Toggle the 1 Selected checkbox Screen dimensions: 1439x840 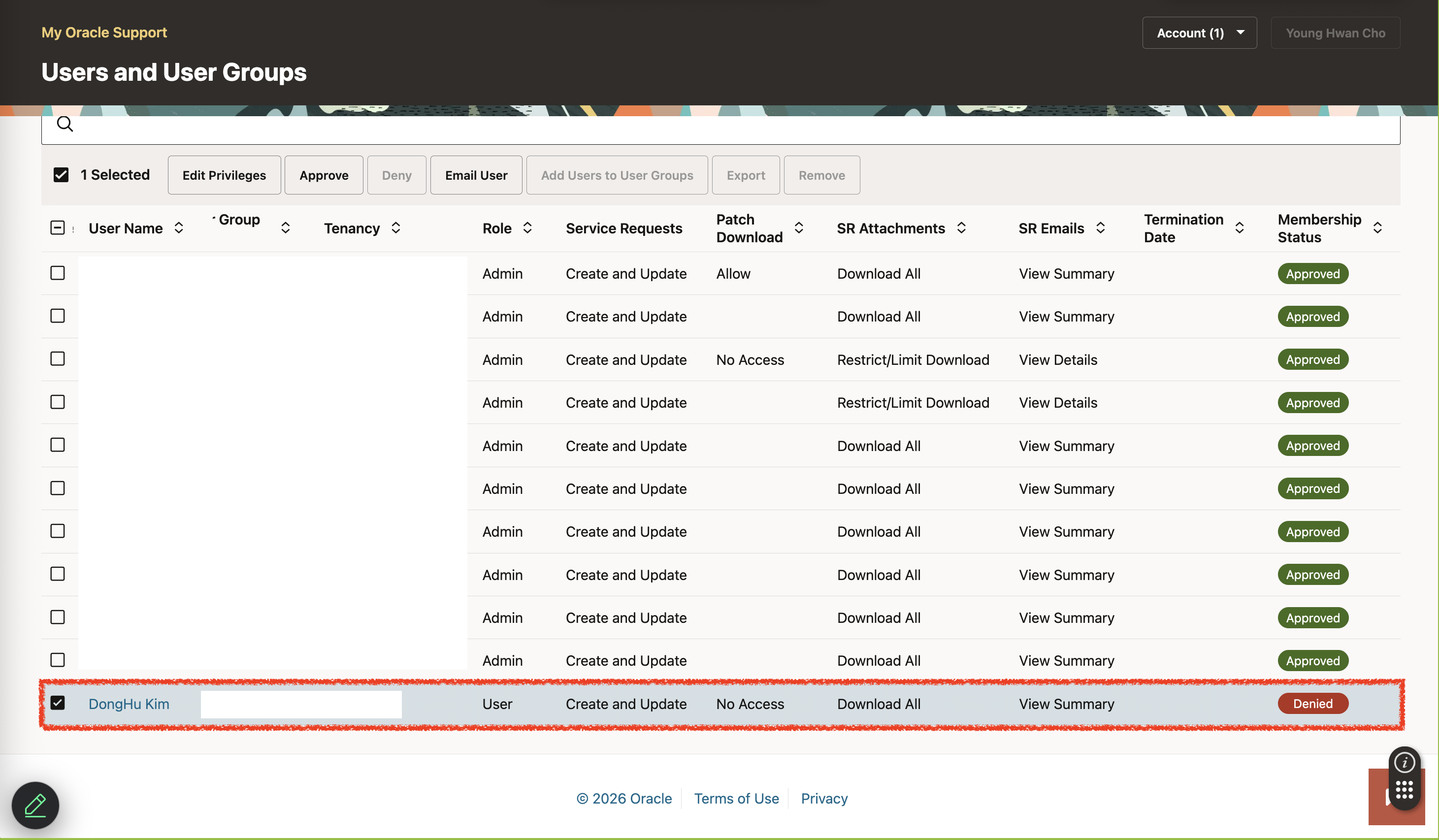61,175
